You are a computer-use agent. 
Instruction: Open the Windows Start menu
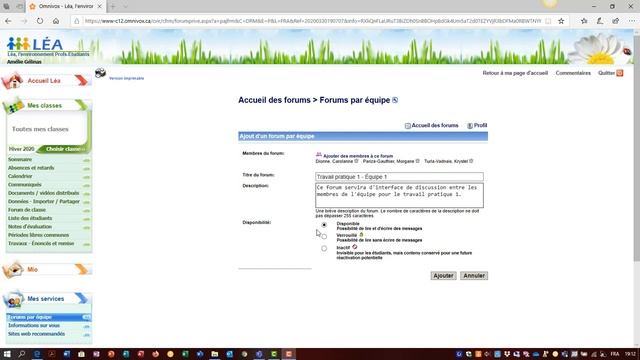[7, 354]
